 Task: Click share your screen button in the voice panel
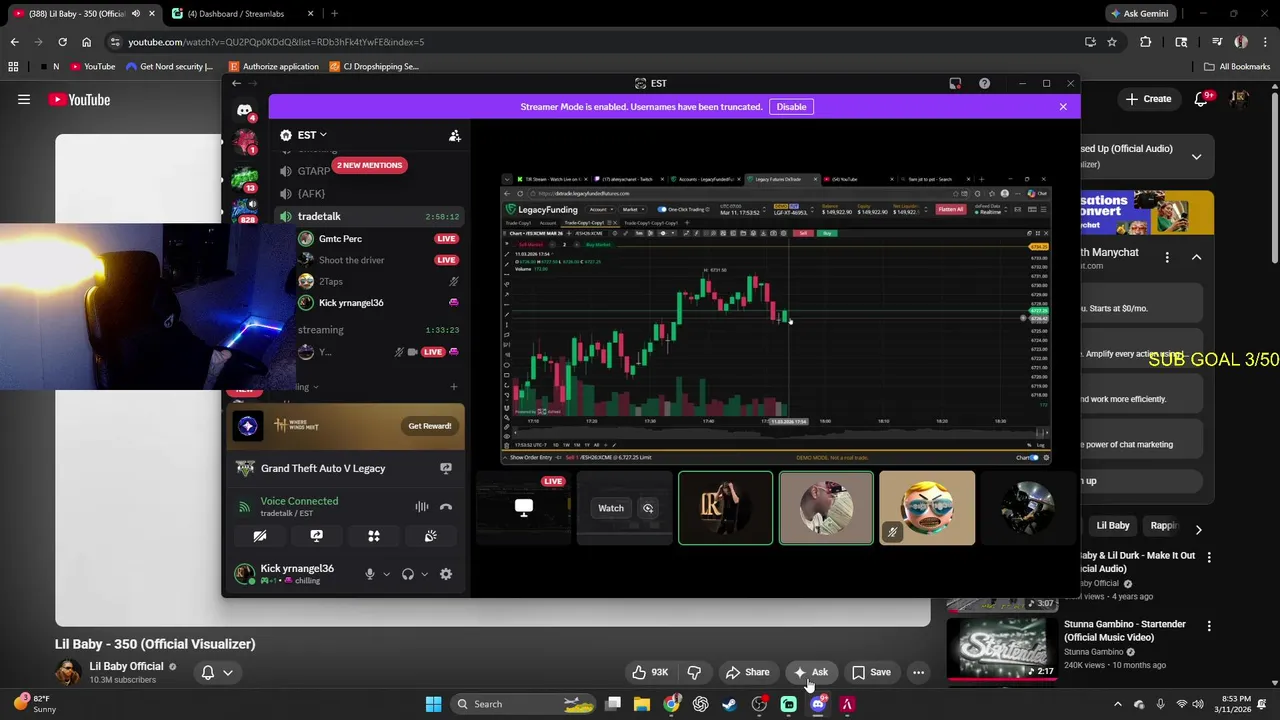click(x=316, y=536)
